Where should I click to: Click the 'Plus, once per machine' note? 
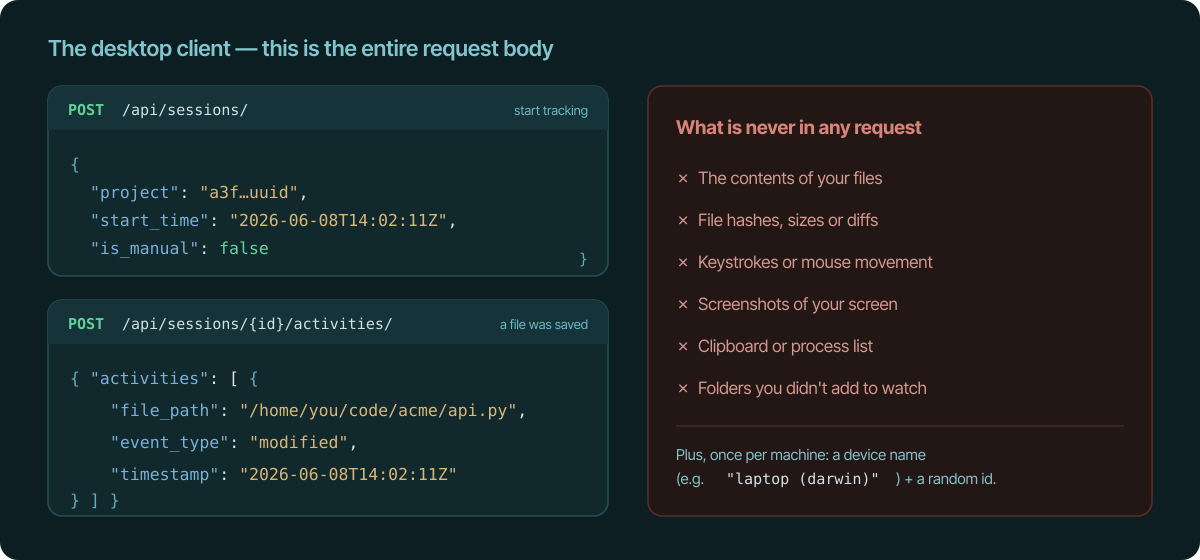tap(801, 455)
